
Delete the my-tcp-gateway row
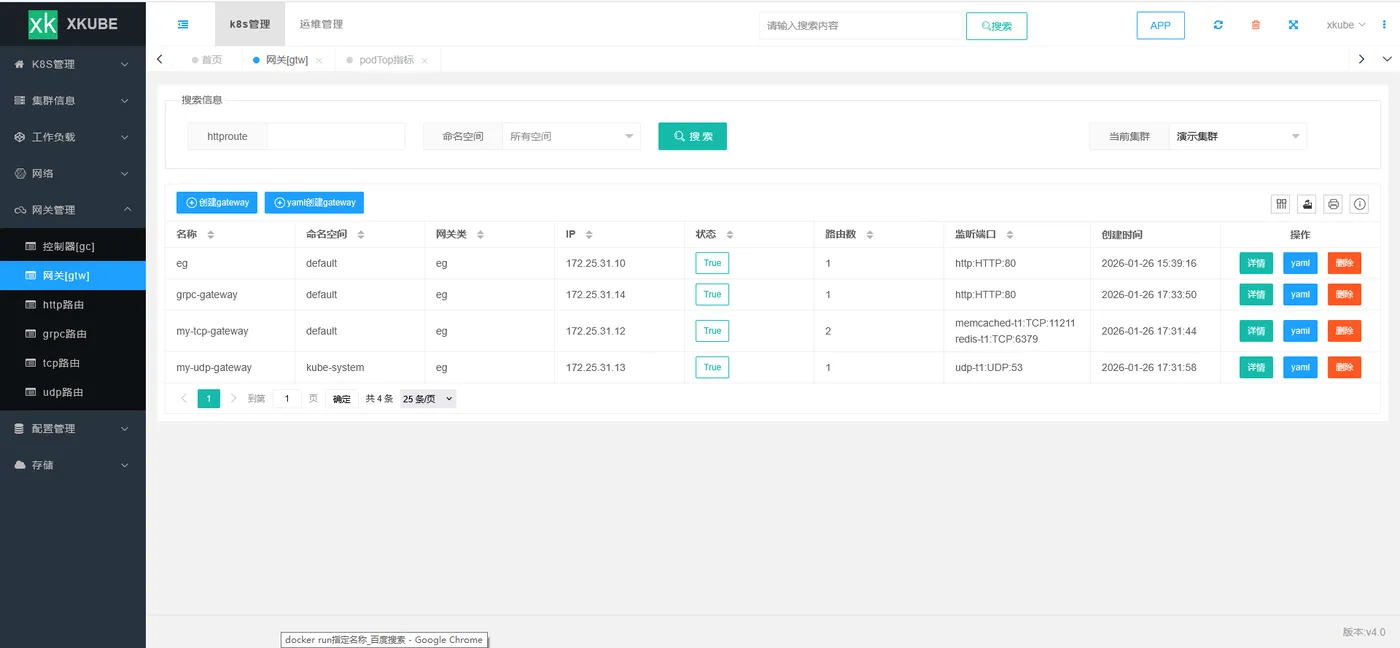pyautogui.click(x=1344, y=331)
